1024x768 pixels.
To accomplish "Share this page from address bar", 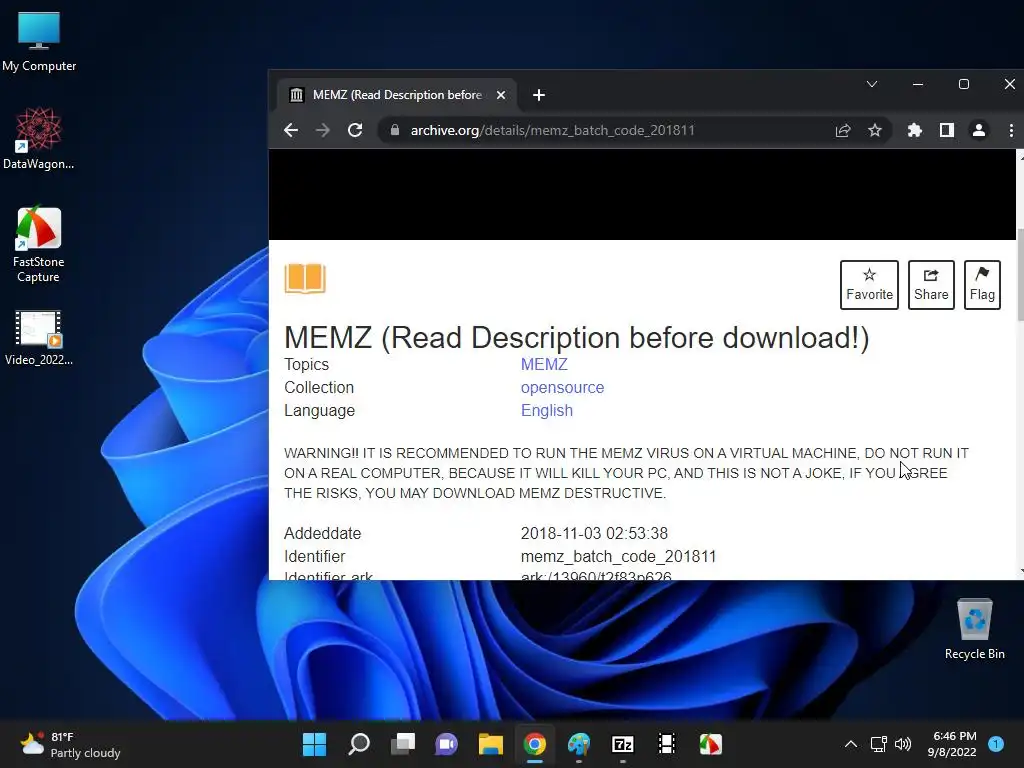I will point(842,130).
